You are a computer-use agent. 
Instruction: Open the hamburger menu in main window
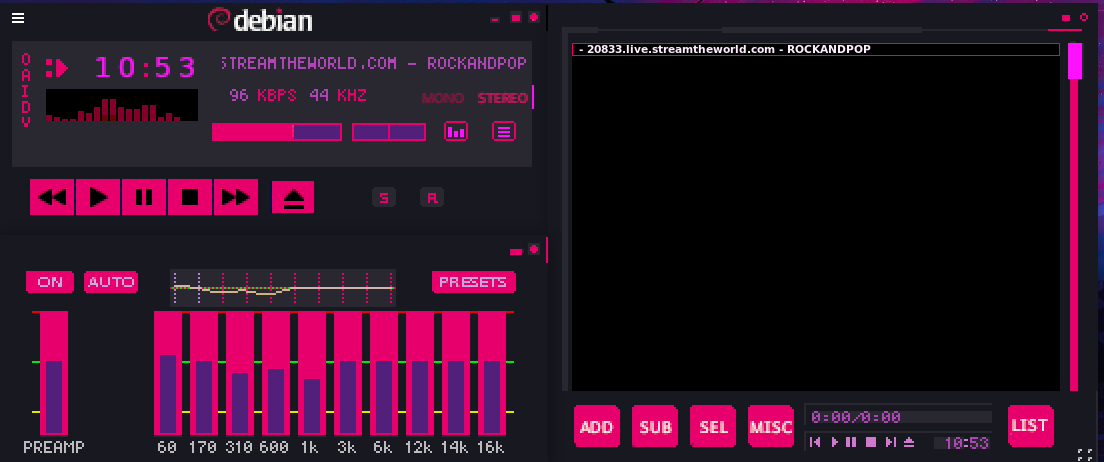coord(18,18)
